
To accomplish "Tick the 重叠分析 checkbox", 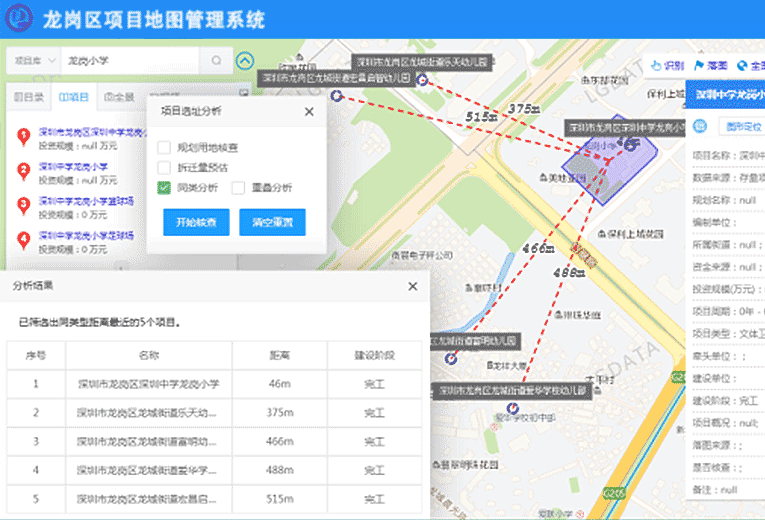I will [x=238, y=187].
